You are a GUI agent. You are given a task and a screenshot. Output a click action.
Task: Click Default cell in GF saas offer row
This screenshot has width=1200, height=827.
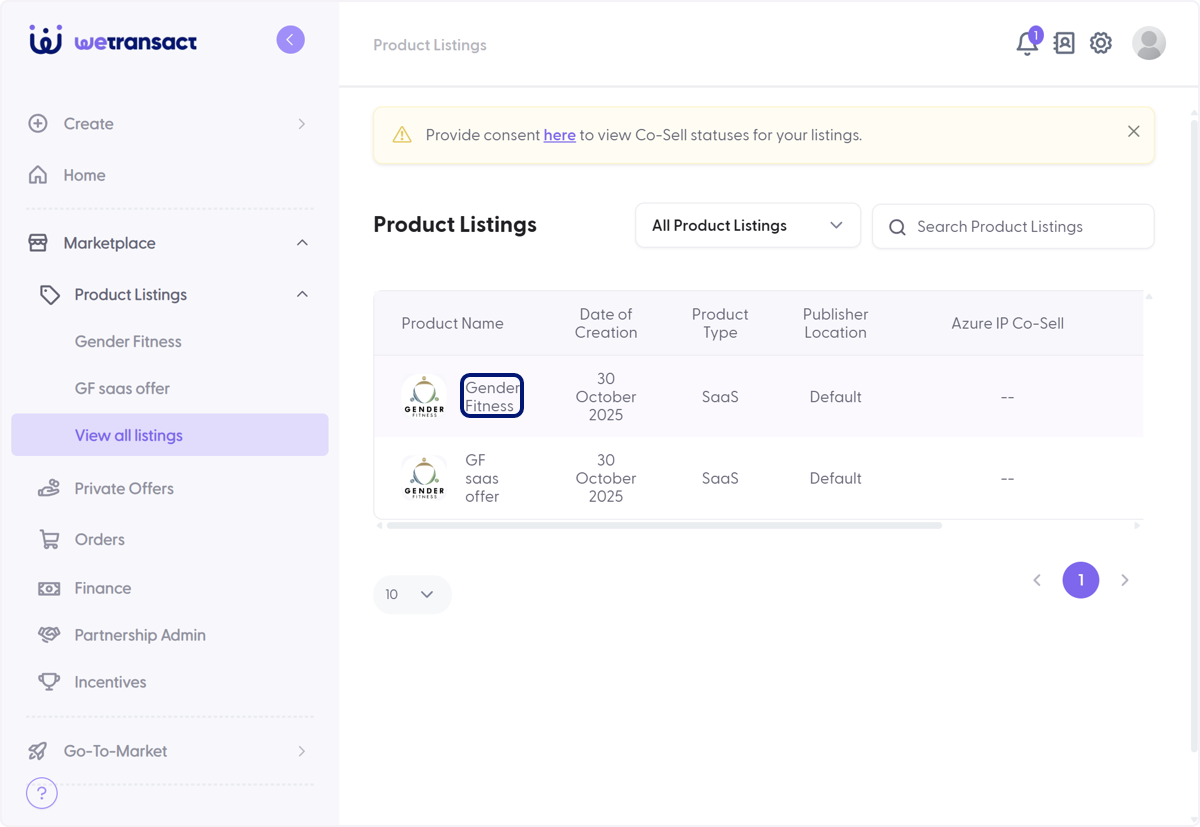click(835, 479)
